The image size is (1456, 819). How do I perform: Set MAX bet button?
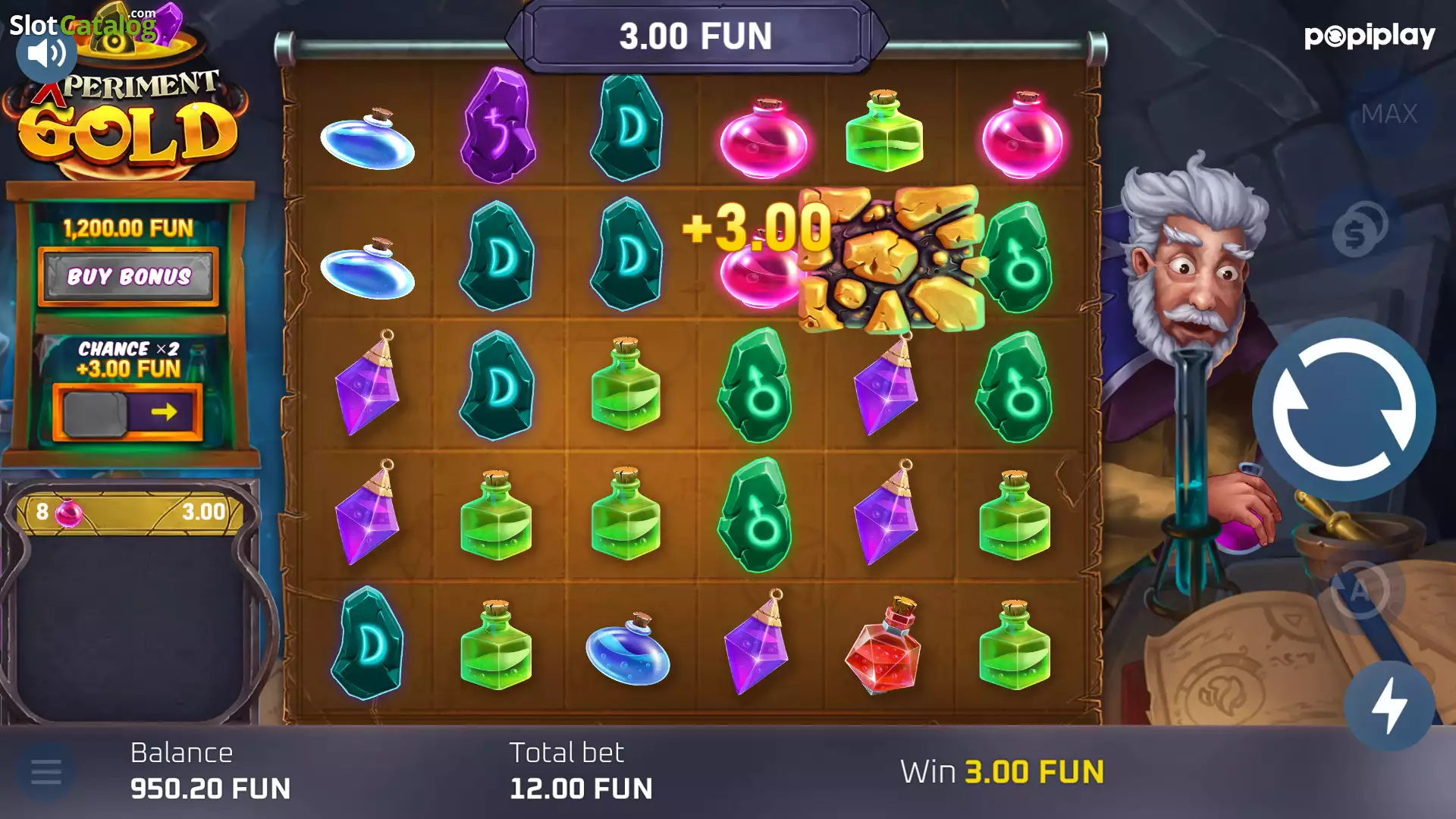(x=1389, y=114)
